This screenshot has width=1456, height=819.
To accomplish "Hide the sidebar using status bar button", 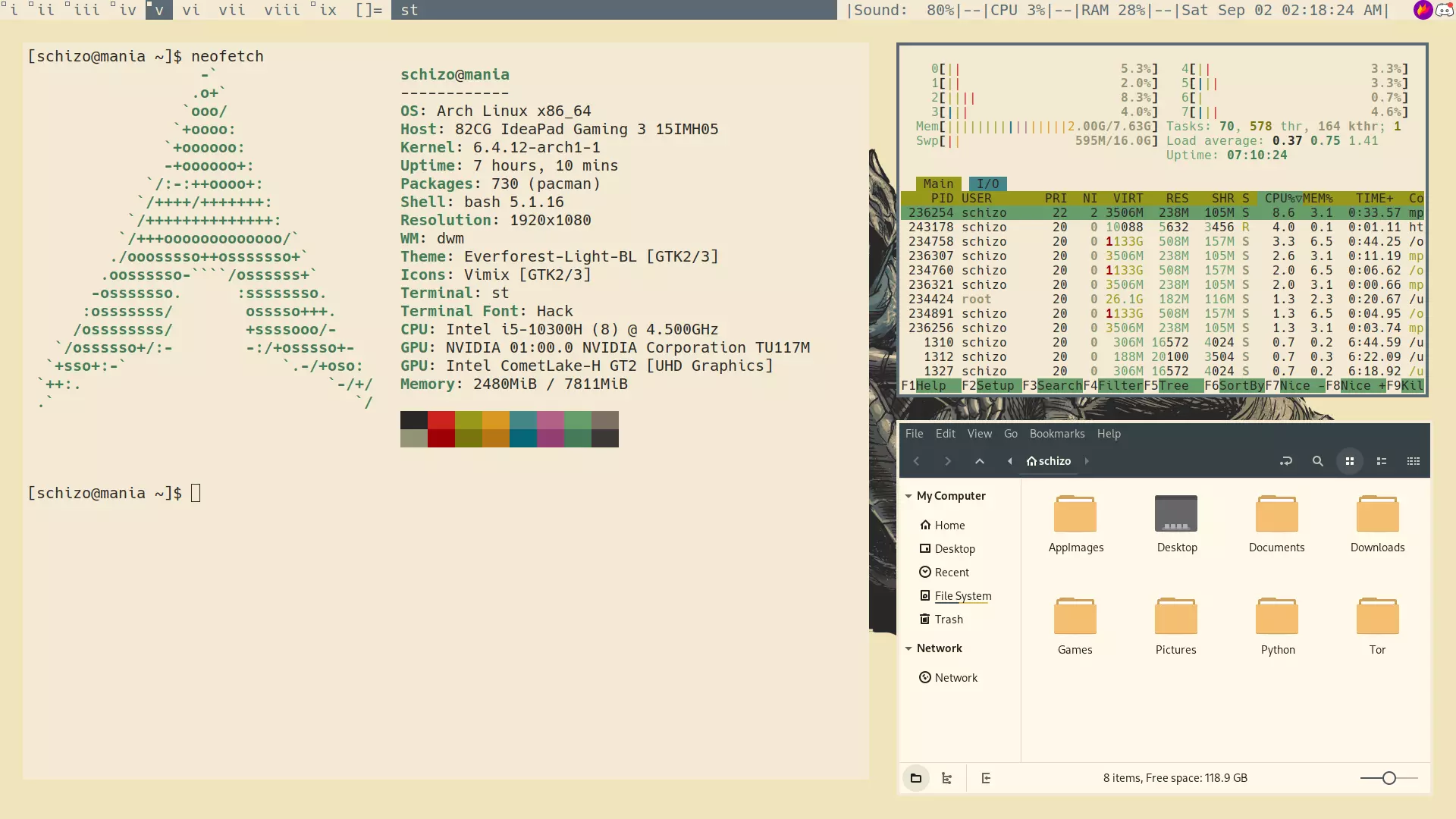I will click(986, 778).
